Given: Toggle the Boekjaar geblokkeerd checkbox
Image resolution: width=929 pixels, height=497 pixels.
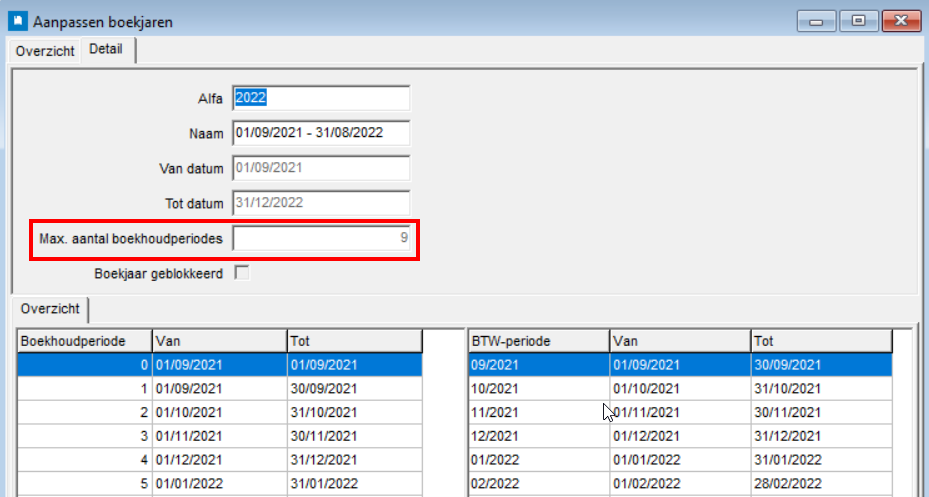Looking at the screenshot, I should pyautogui.click(x=241, y=272).
